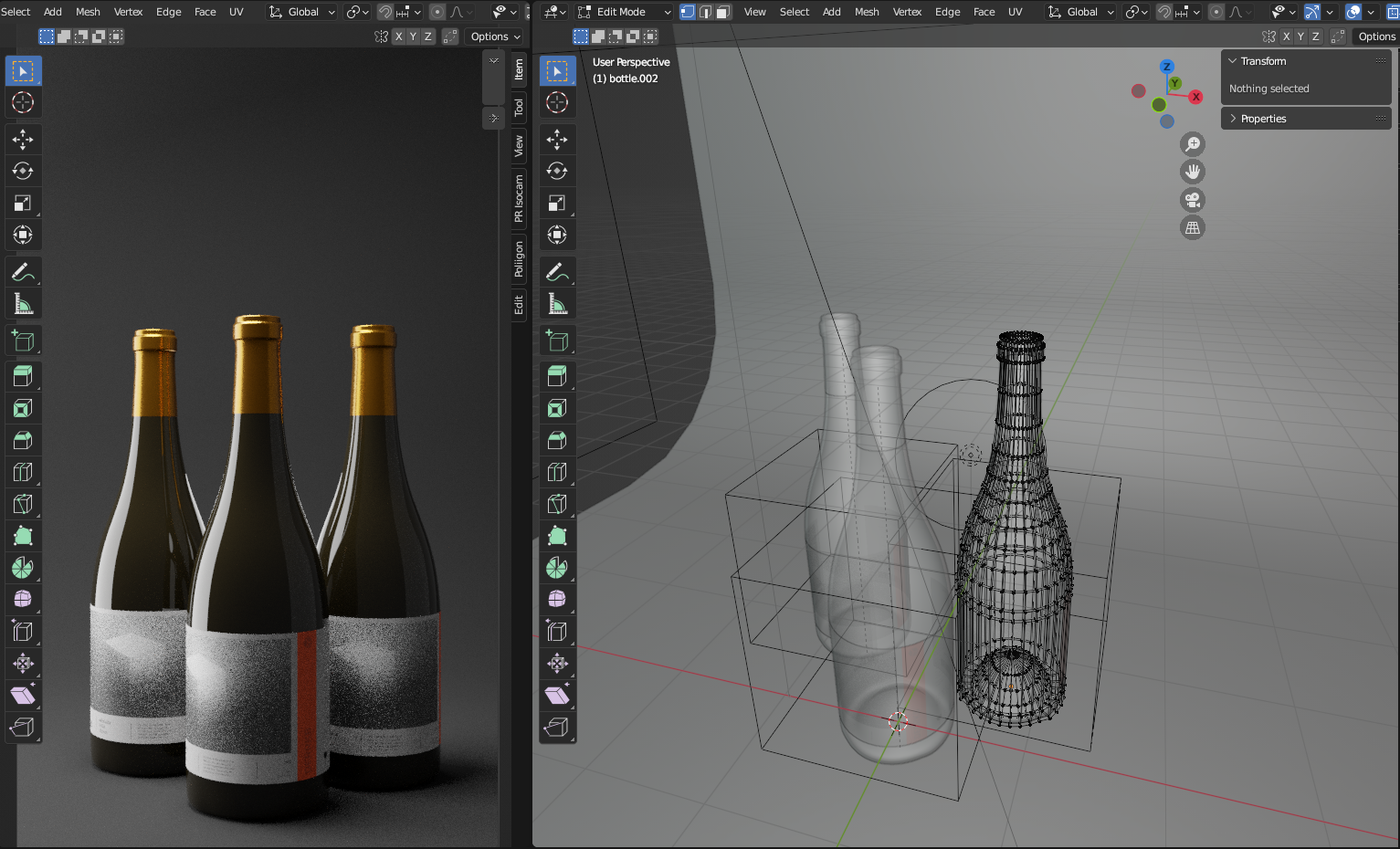The image size is (1400, 849).
Task: Toggle the snapping magnet in the header
Action: click(1165, 12)
